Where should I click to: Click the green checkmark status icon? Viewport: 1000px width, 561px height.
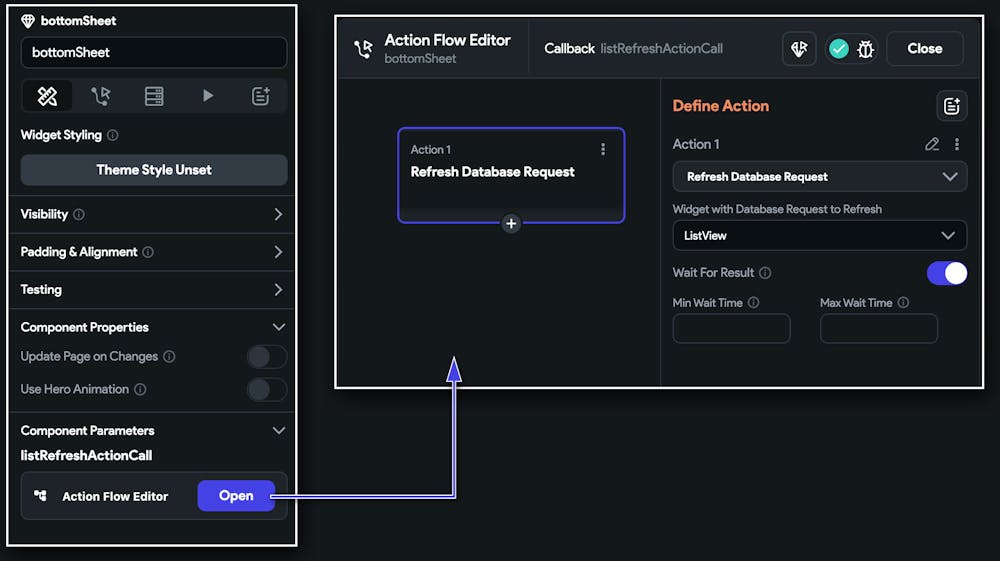(x=839, y=48)
